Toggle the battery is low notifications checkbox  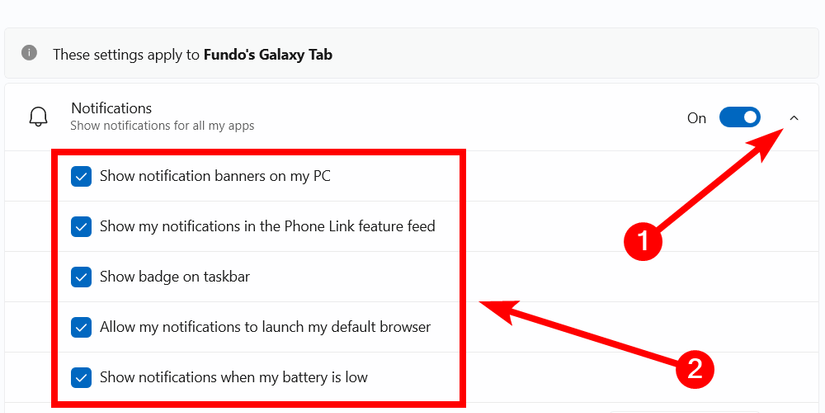coord(81,378)
